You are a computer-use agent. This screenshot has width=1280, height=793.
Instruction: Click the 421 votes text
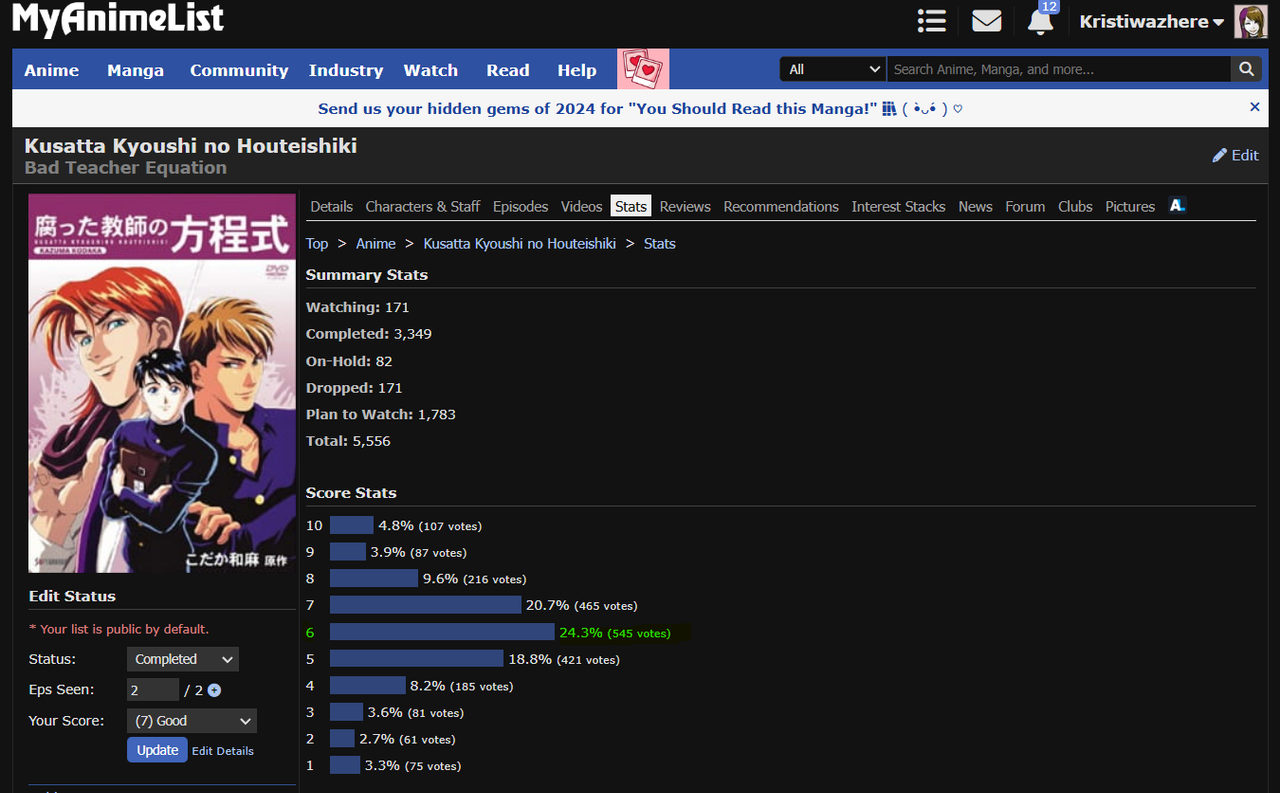588,660
